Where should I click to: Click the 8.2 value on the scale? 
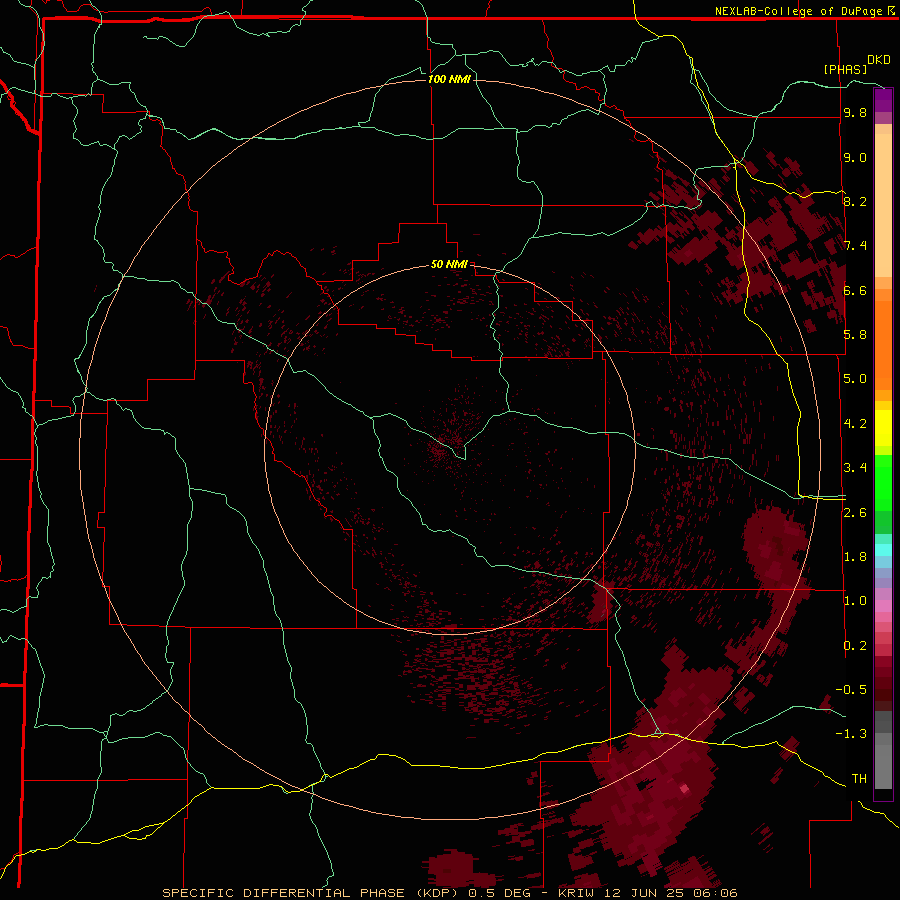[x=855, y=201]
